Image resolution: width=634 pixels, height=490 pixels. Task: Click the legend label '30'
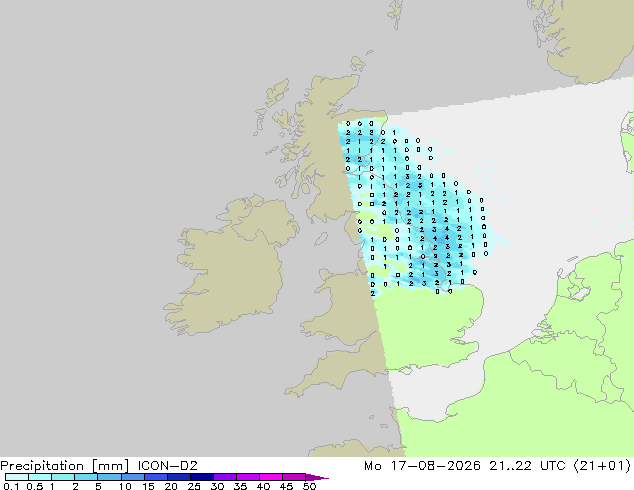[x=217, y=486]
